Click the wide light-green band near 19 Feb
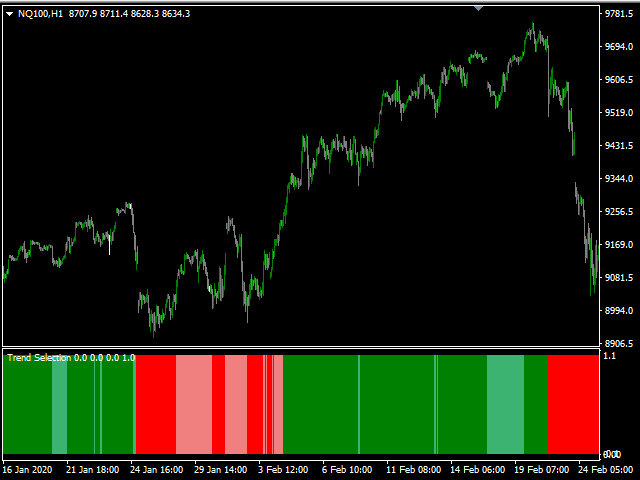 click(505, 405)
